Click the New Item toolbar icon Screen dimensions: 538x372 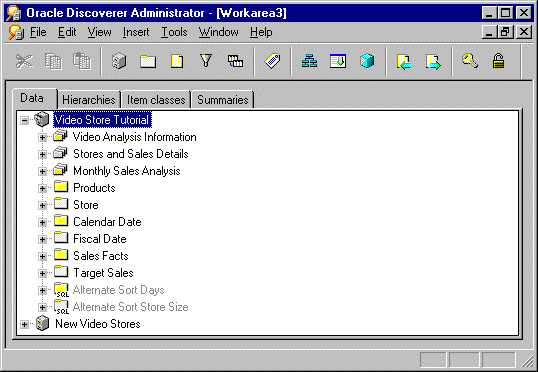[x=177, y=61]
